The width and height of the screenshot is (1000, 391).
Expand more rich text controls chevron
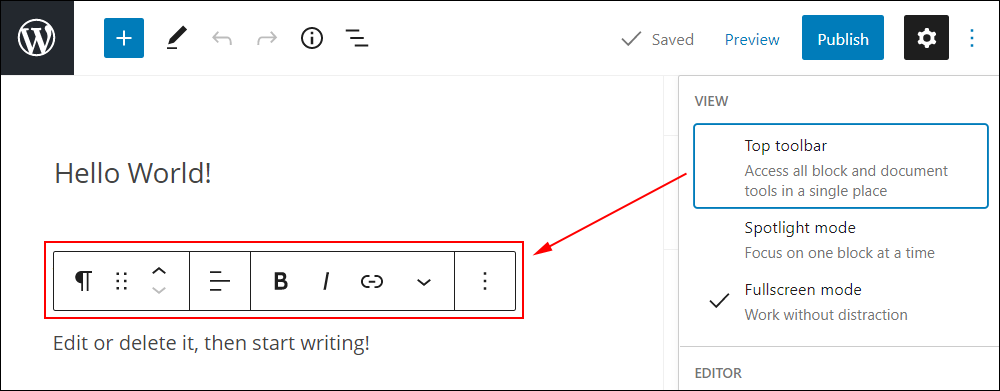coord(424,282)
